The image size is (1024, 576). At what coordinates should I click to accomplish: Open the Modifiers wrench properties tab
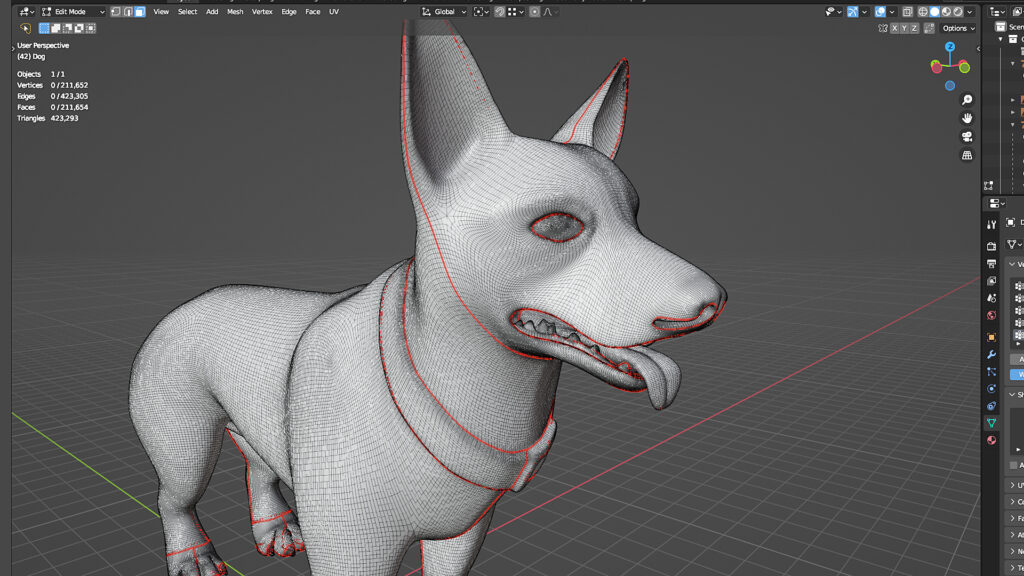pos(991,355)
